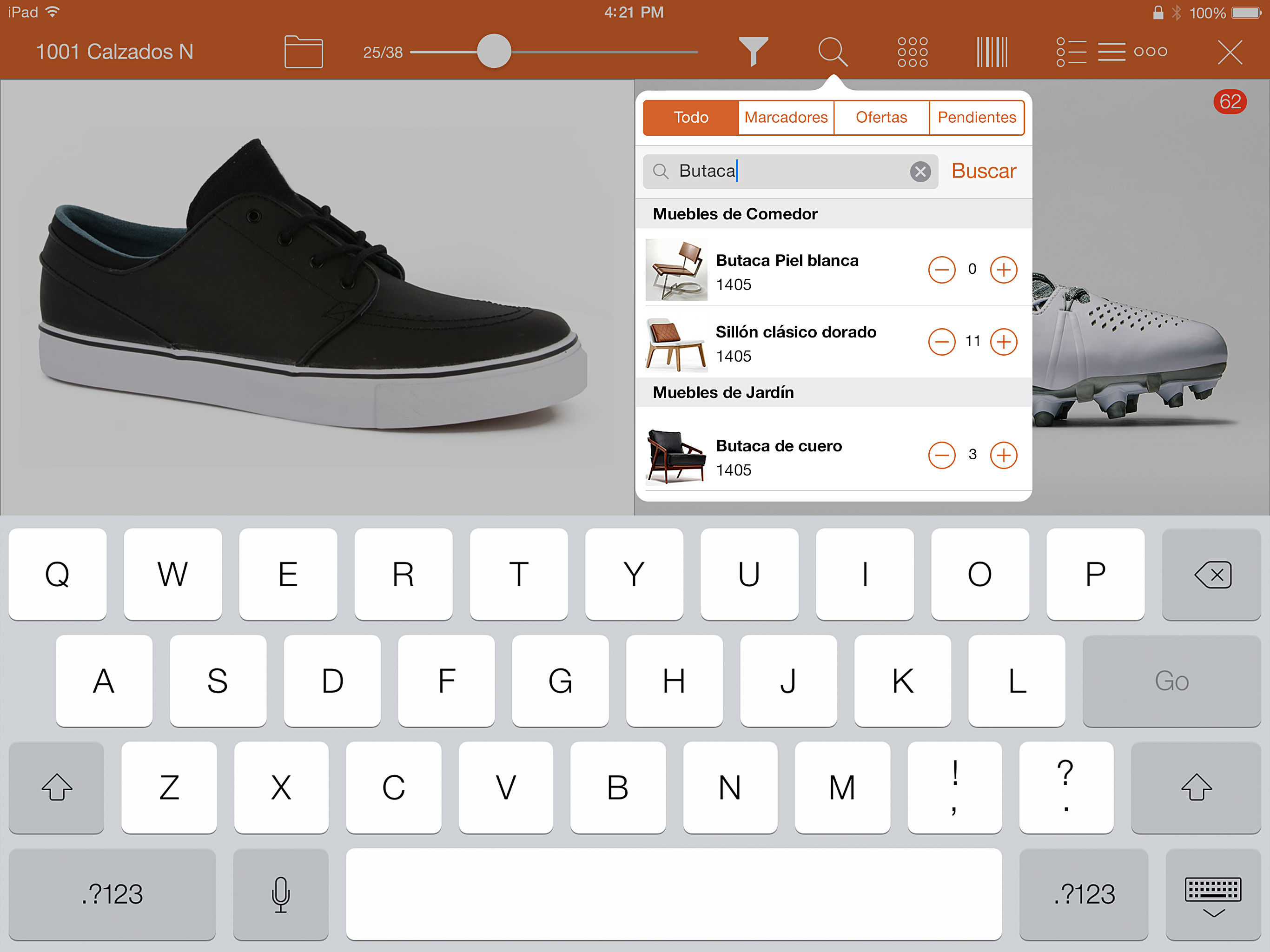Tap the three-circles more options icon
The image size is (1270, 952).
pyautogui.click(x=1151, y=52)
